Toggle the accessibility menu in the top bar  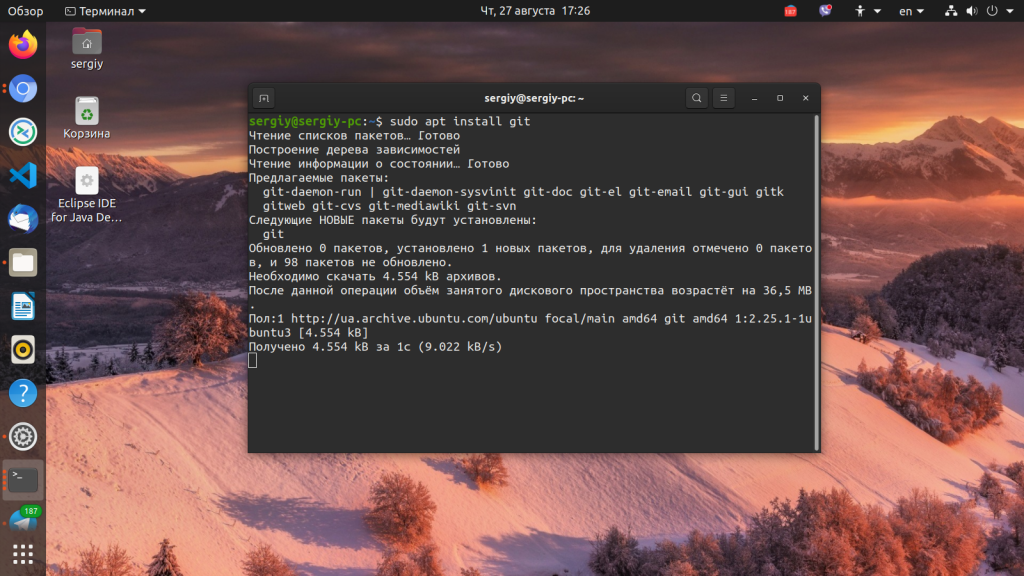[x=859, y=11]
